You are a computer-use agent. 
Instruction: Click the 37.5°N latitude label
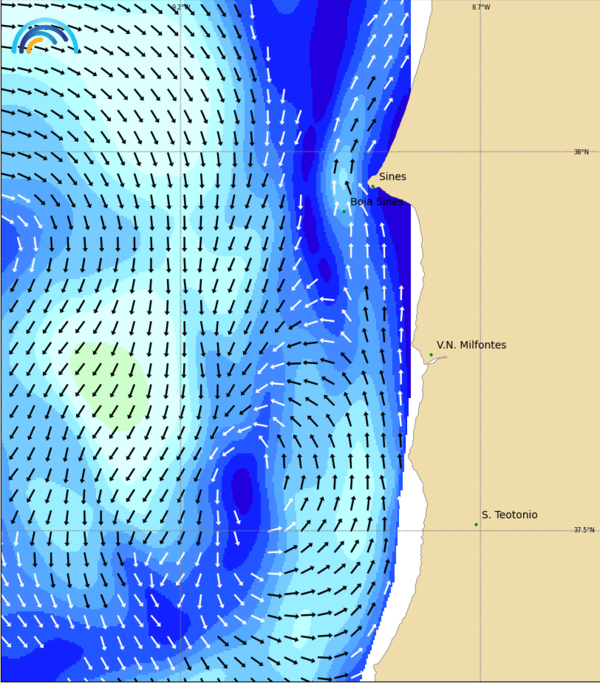point(583,530)
